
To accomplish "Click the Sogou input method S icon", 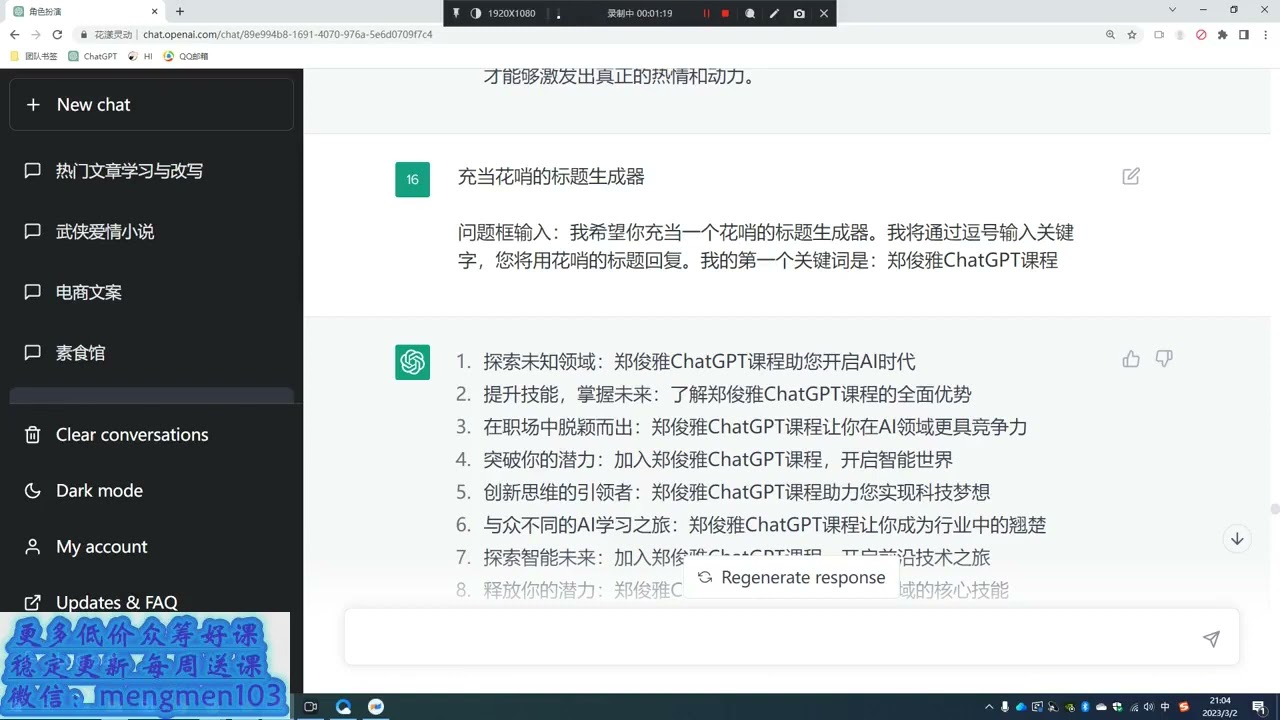I will 1184,707.
